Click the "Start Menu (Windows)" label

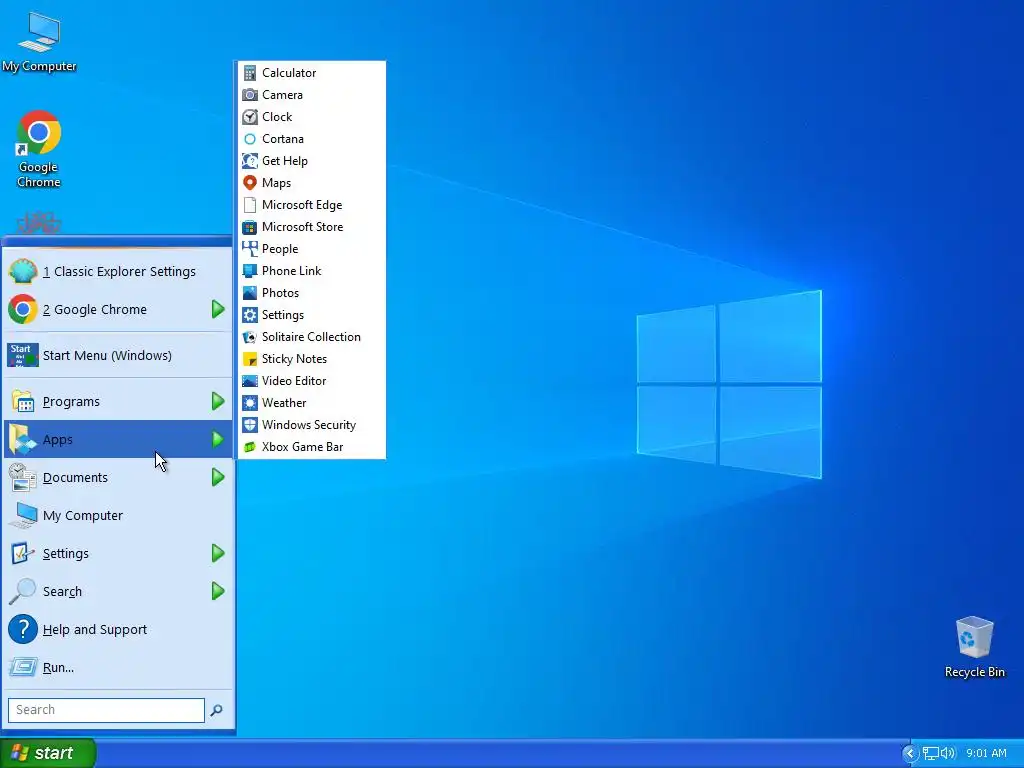click(x=107, y=355)
